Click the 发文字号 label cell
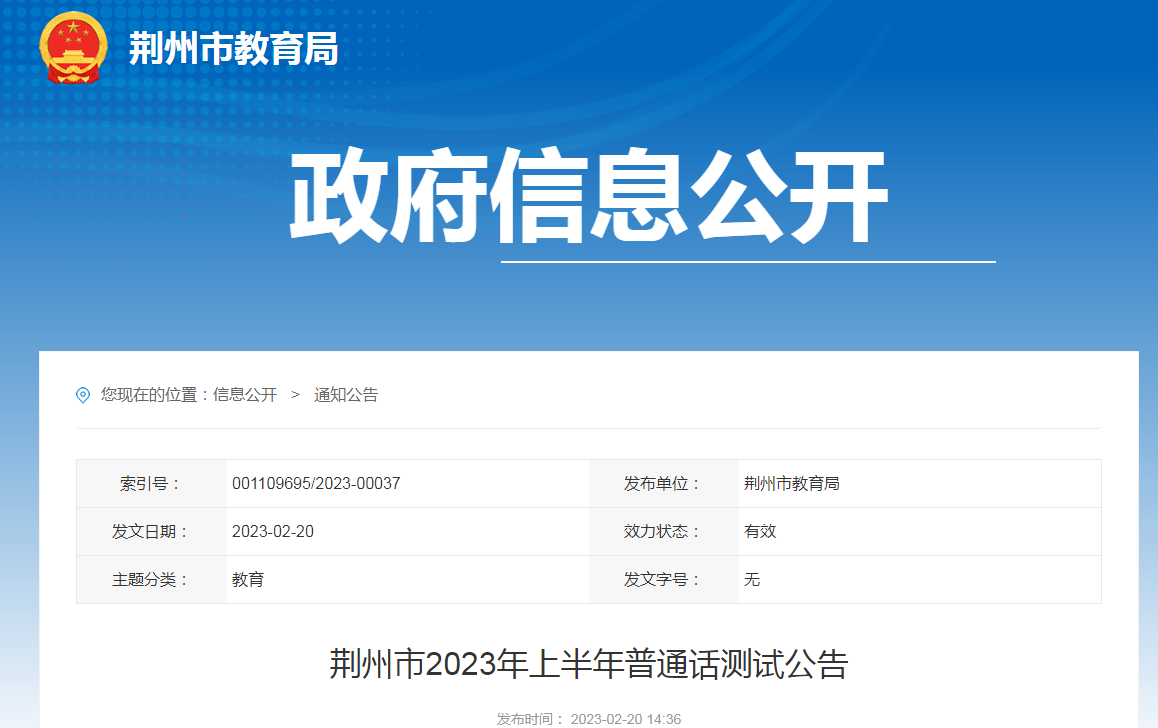The width and height of the screenshot is (1158, 728). 663,580
